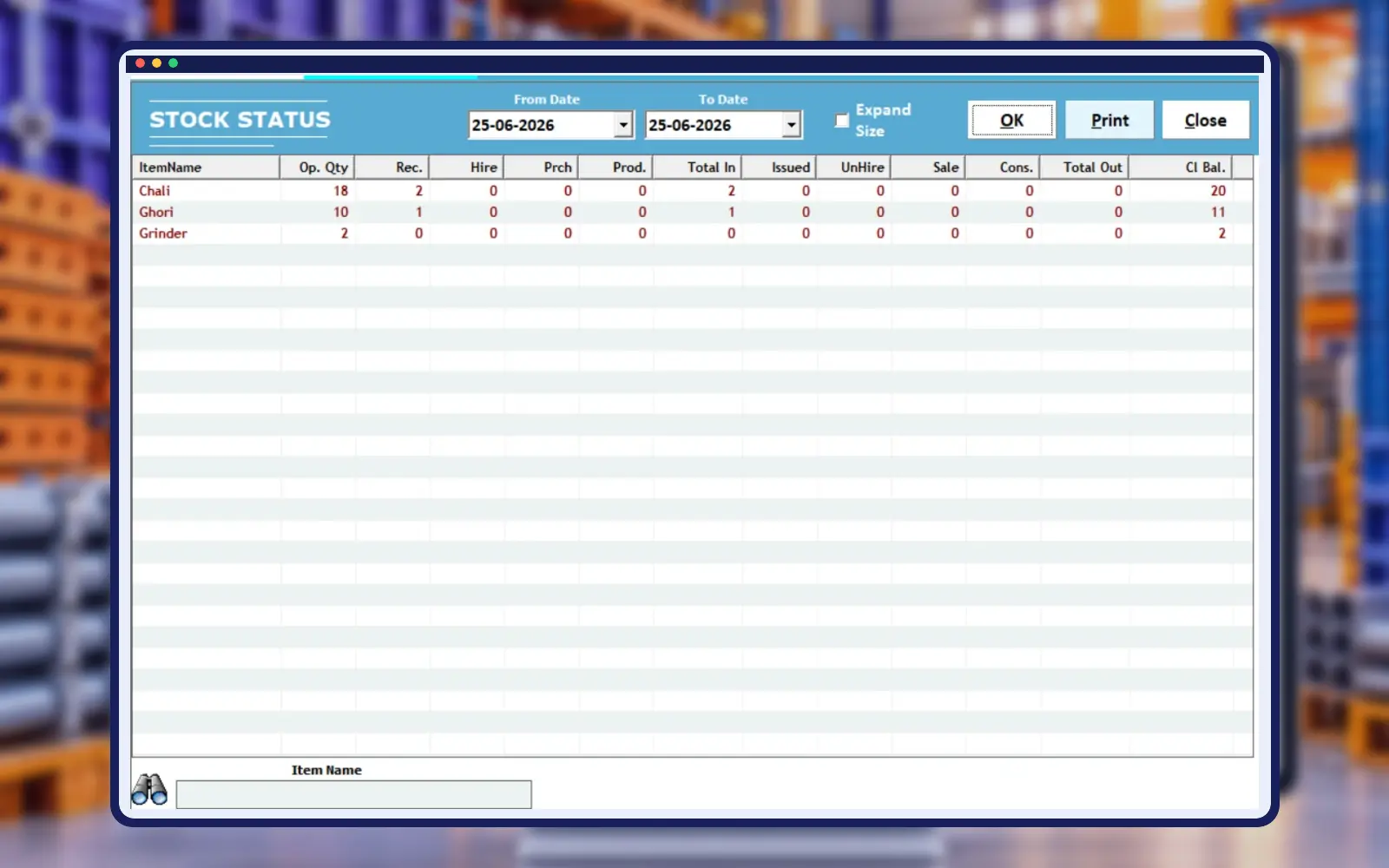Click the Rec. column header
1389x868 pixels.
pyautogui.click(x=392, y=168)
